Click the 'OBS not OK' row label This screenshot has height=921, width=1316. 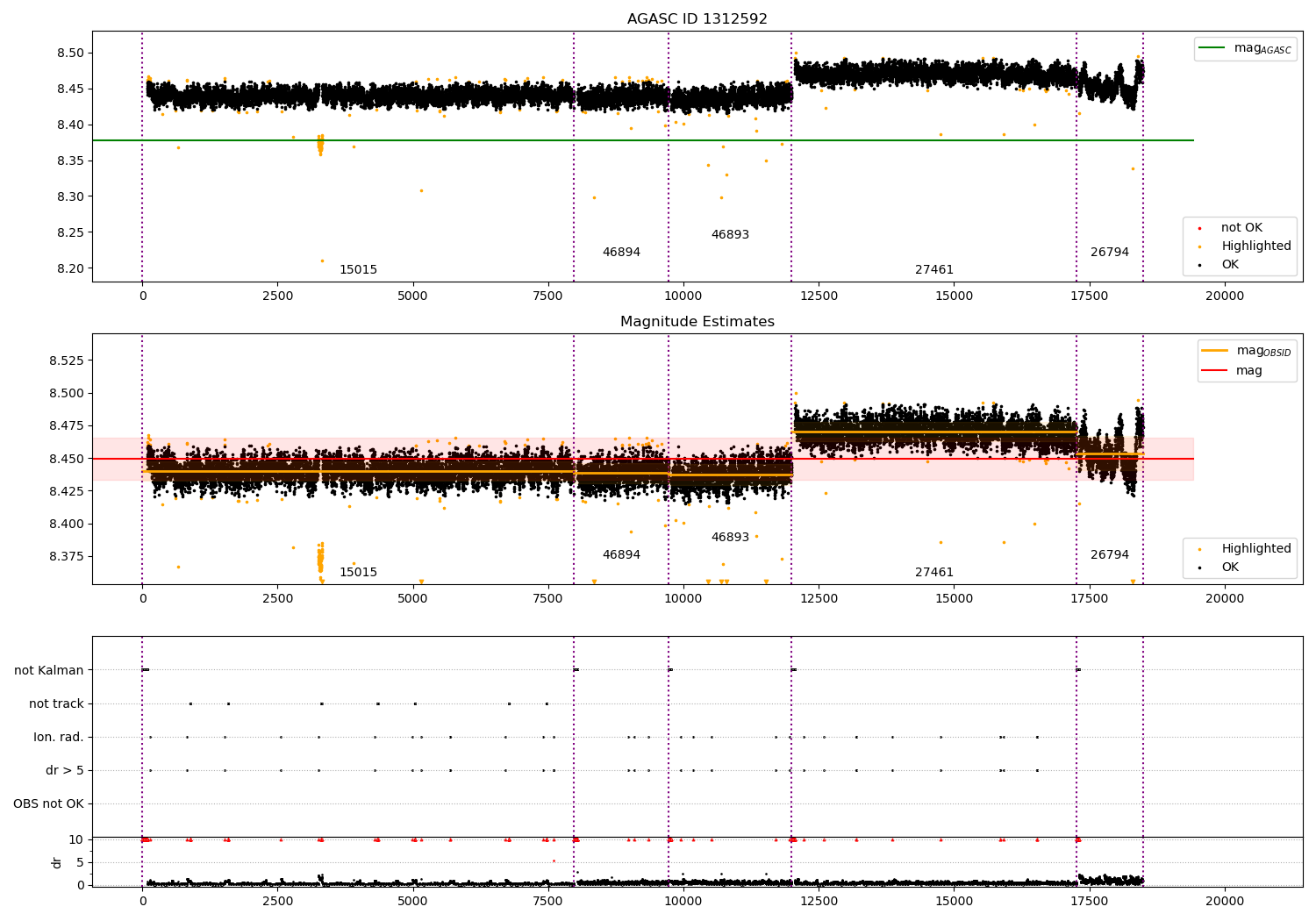click(x=48, y=803)
